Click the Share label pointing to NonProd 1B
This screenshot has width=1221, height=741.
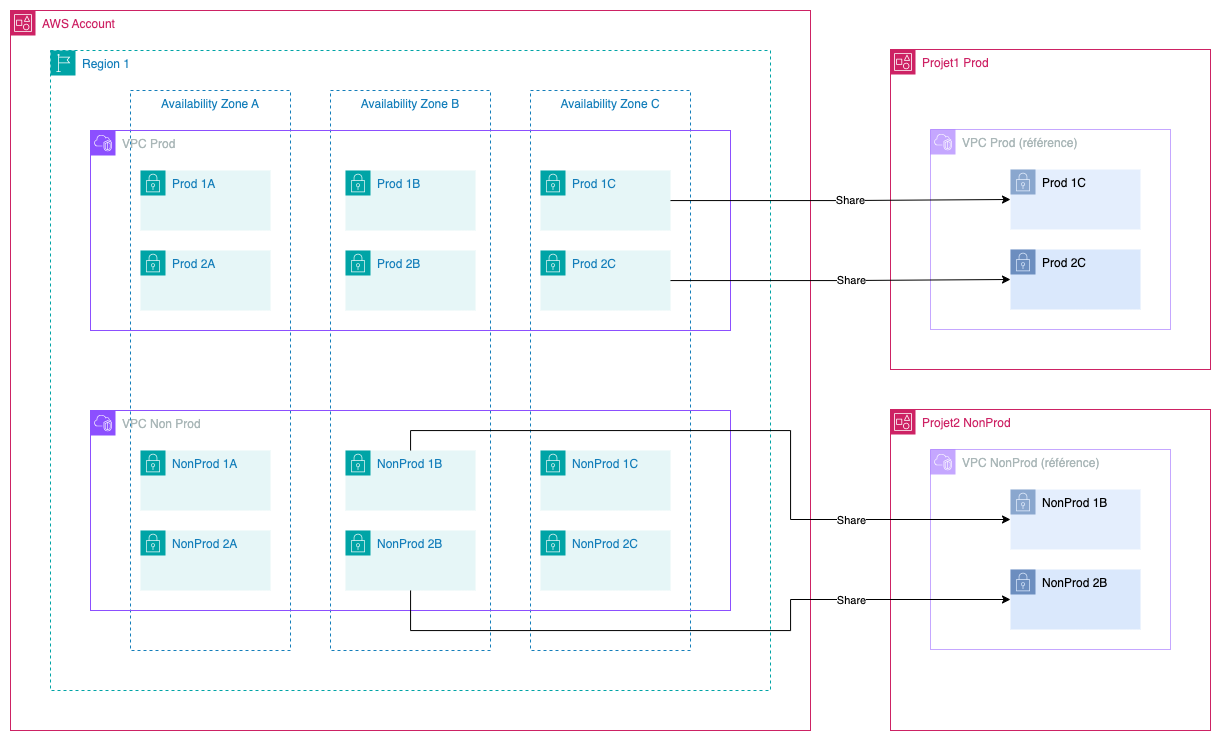pyautogui.click(x=851, y=521)
